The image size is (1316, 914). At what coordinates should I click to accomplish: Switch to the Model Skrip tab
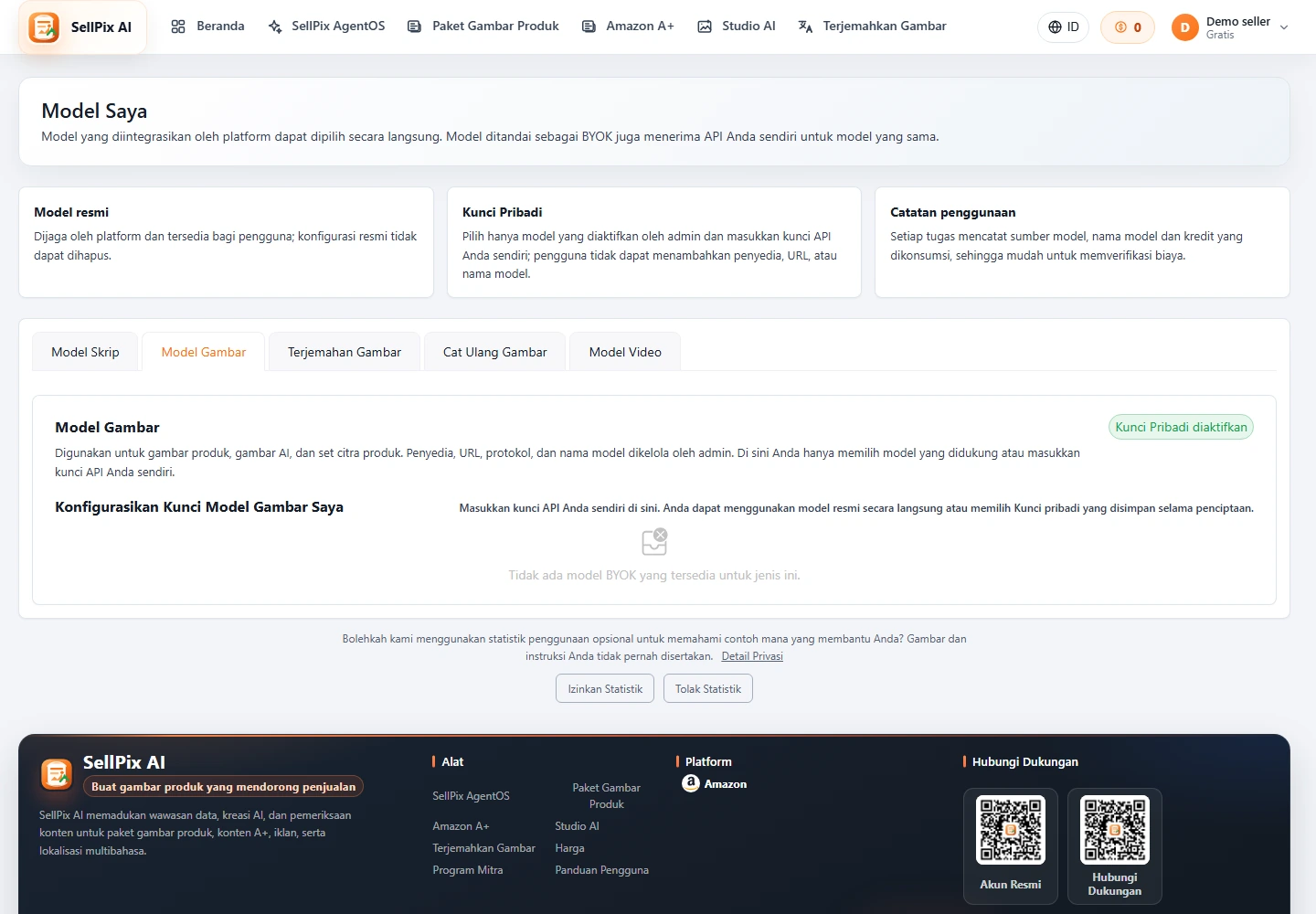85,352
